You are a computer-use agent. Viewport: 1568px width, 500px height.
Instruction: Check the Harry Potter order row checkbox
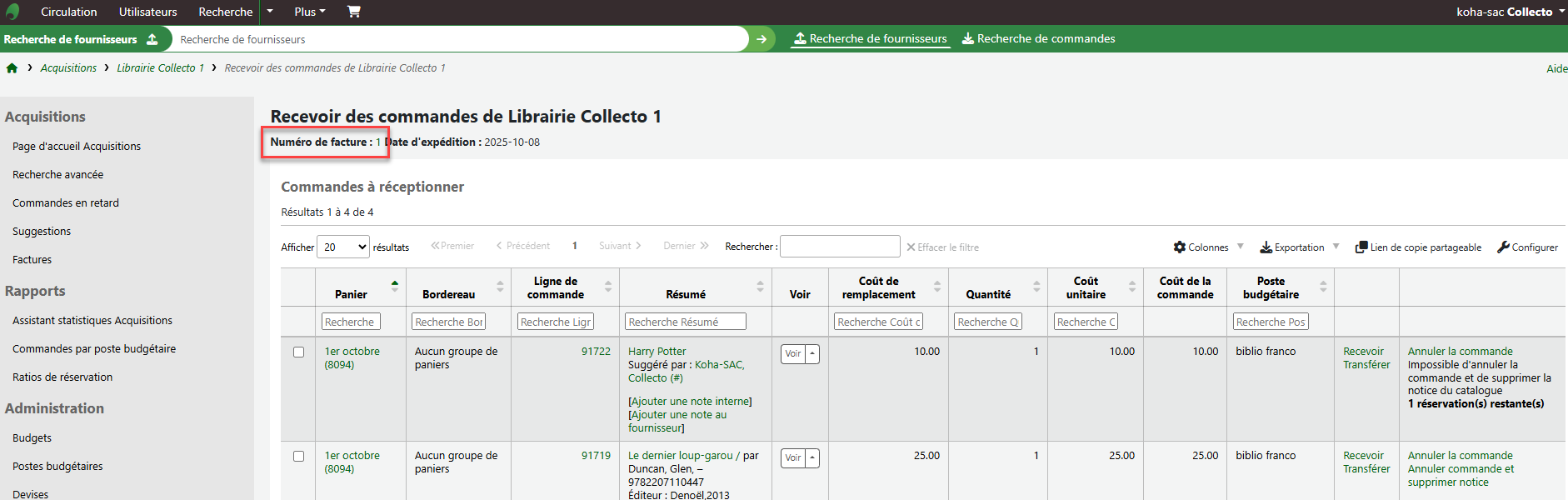298,352
